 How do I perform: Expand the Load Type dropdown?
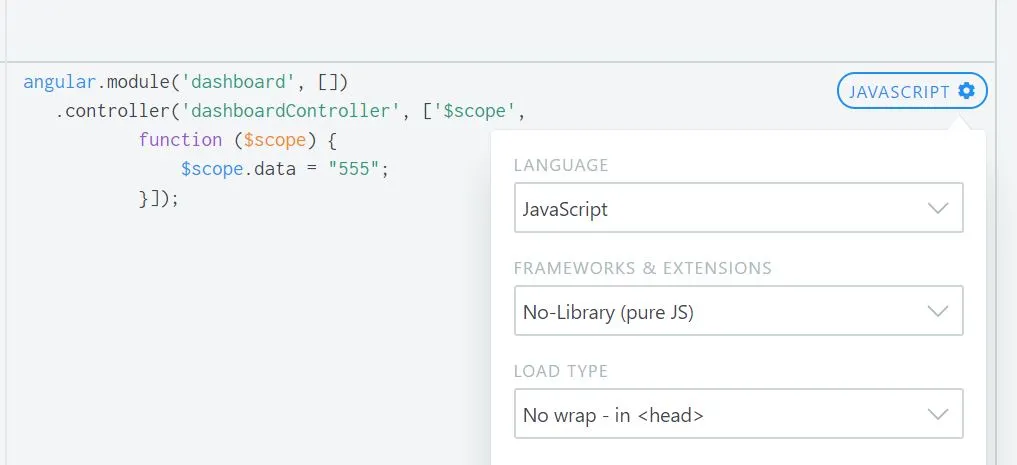click(x=738, y=414)
